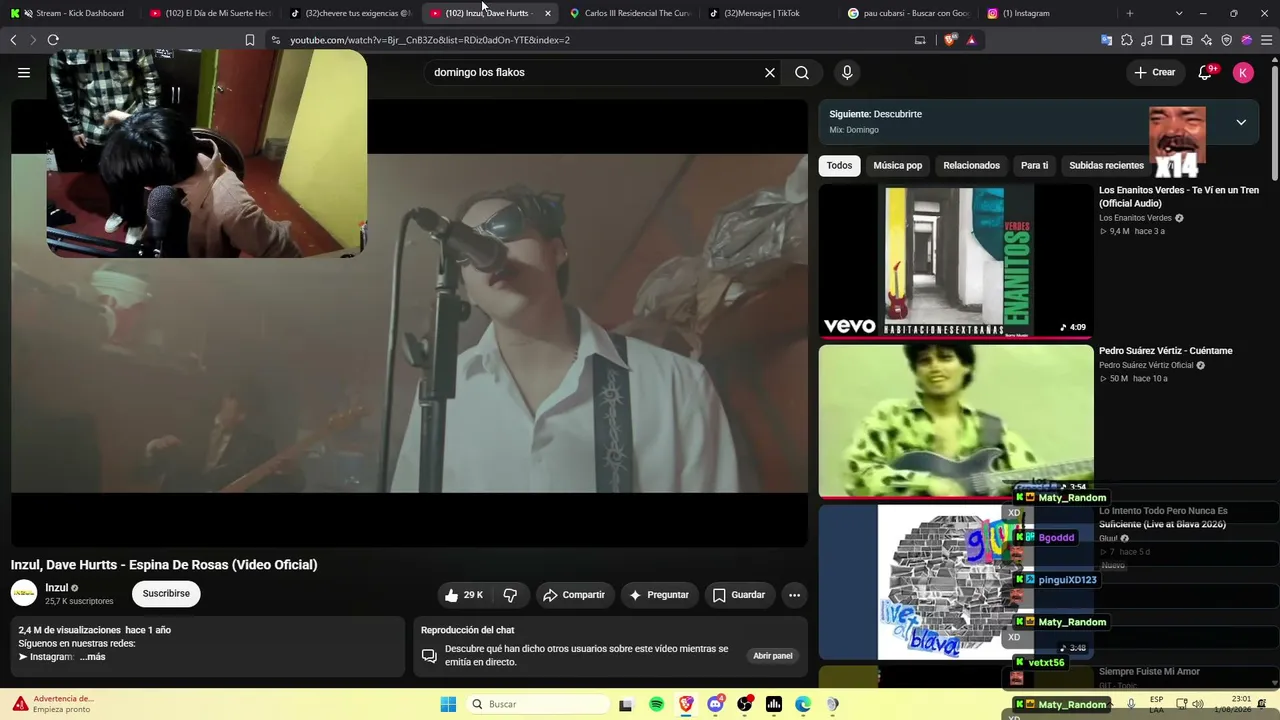Open the Windows Start menu
This screenshot has width=1280, height=720.
pyautogui.click(x=449, y=704)
